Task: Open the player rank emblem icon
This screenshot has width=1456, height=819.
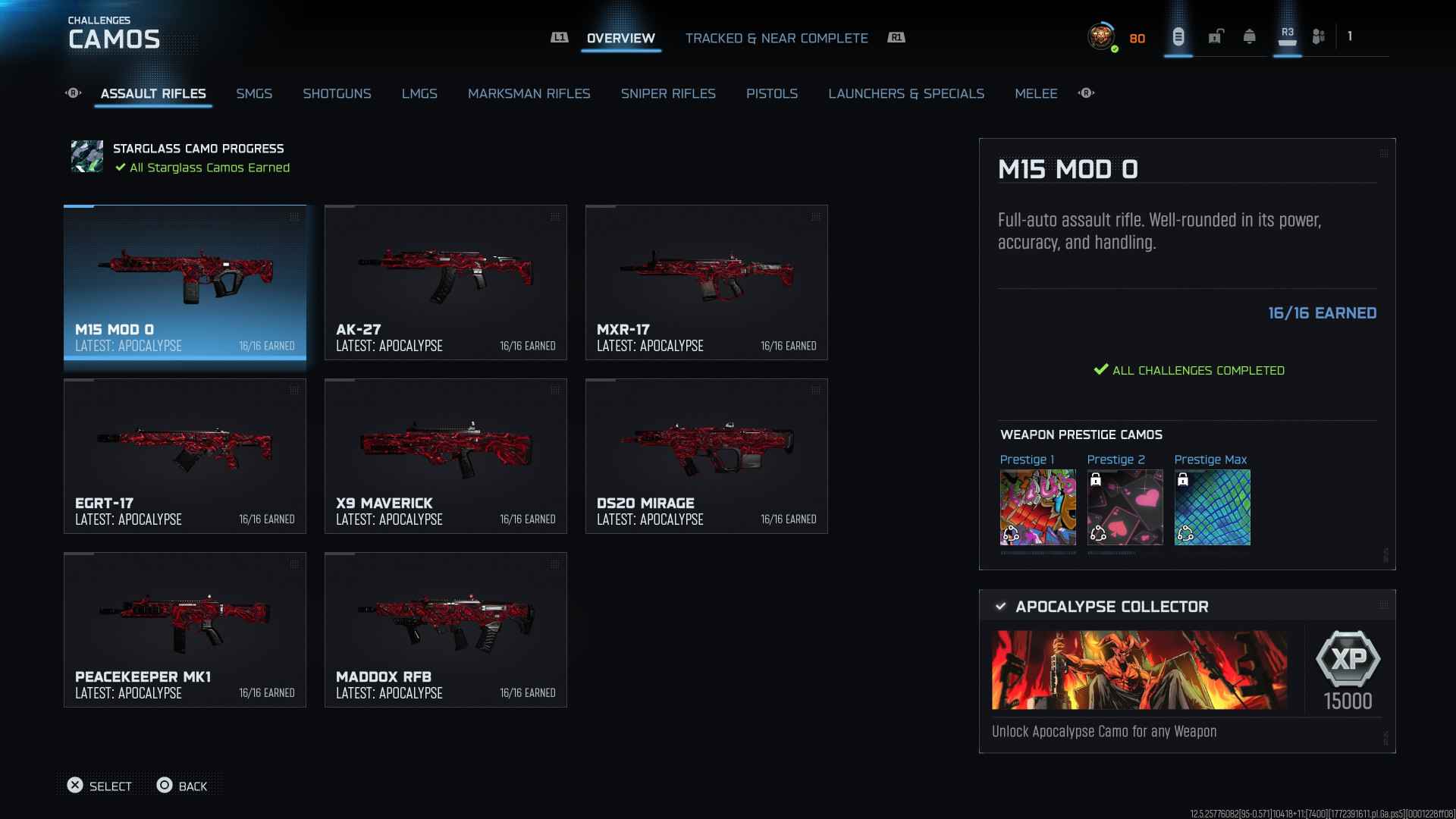Action: tap(1101, 36)
